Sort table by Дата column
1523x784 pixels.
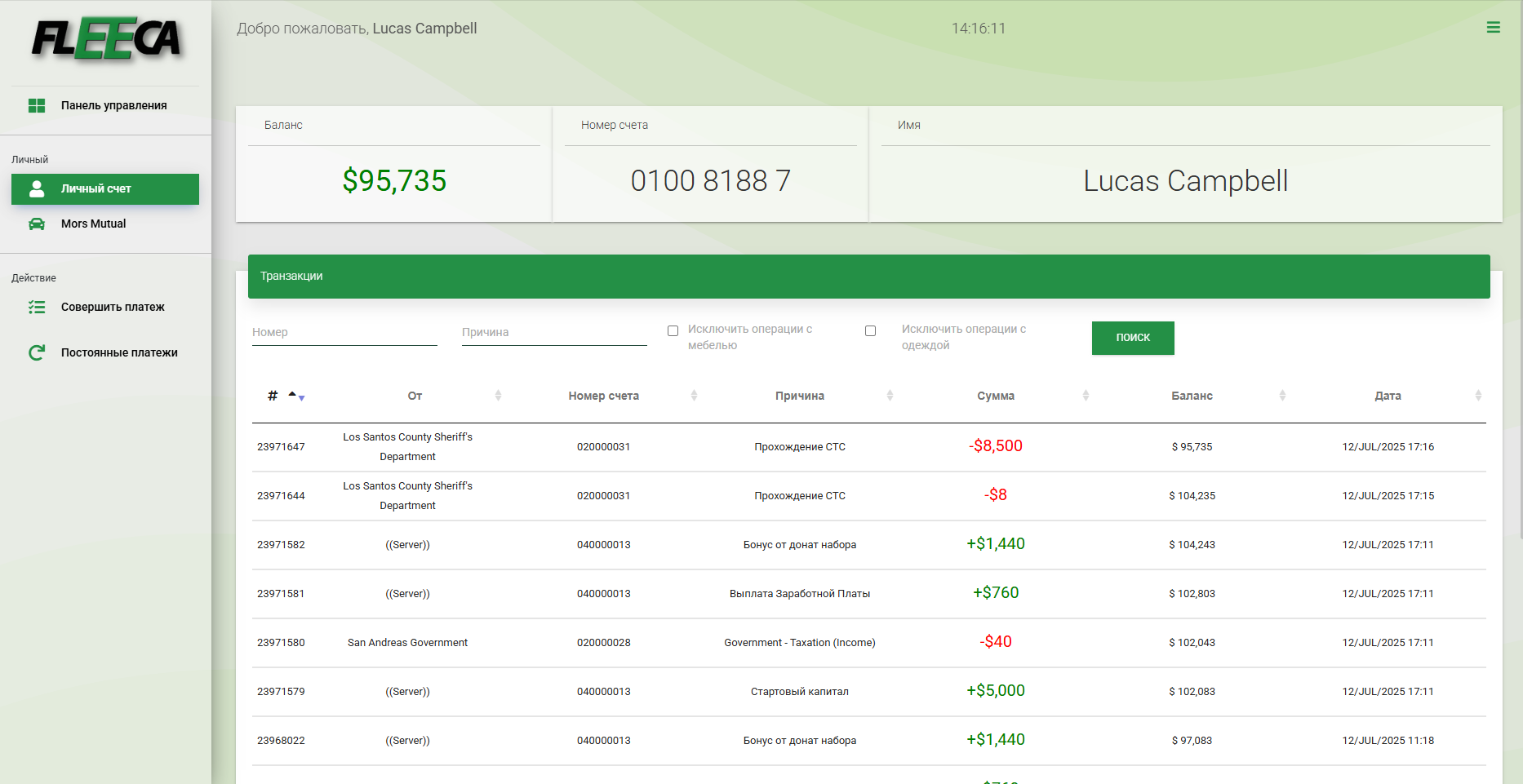1388,396
